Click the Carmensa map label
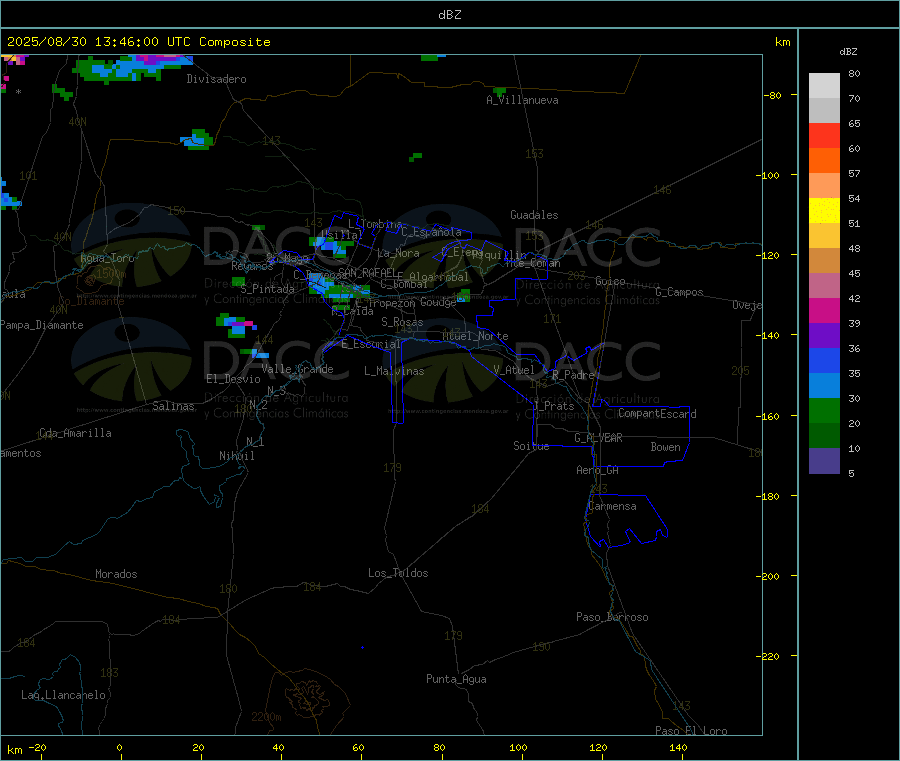This screenshot has width=900, height=761. (612, 506)
